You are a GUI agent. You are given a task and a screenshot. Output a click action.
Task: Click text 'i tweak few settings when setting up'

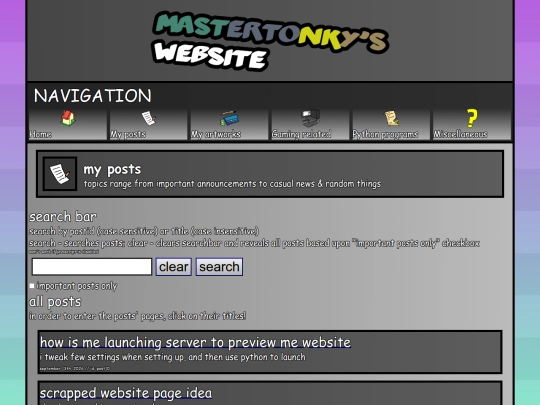pos(112,357)
